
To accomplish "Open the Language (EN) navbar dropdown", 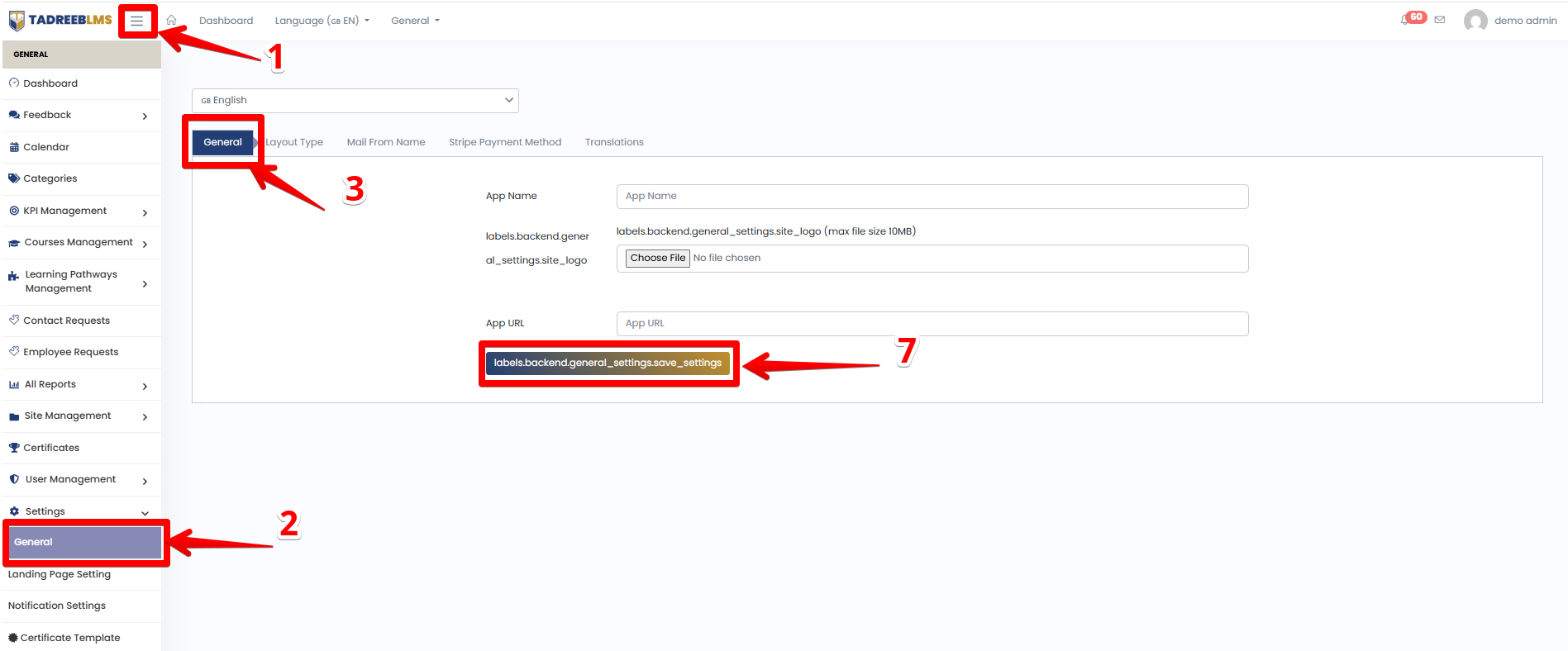I will coord(322,21).
